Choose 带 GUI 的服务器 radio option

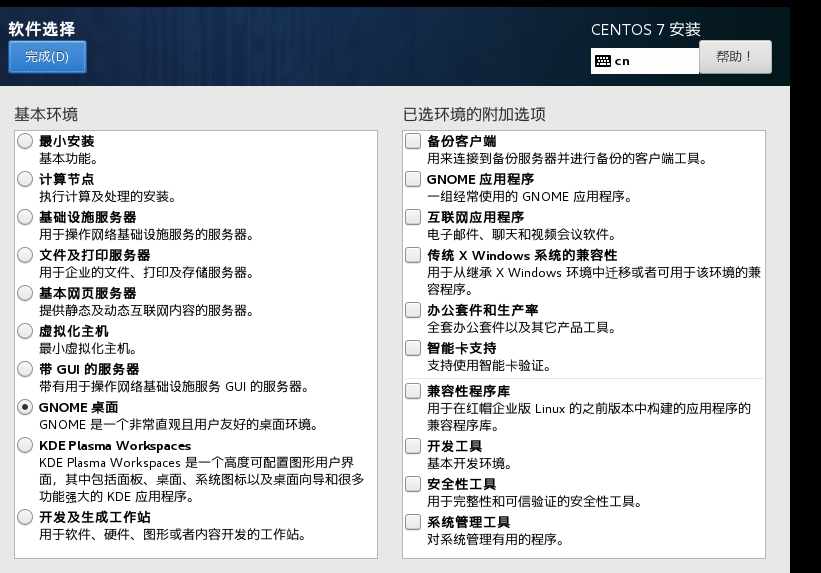pyautogui.click(x=25, y=369)
